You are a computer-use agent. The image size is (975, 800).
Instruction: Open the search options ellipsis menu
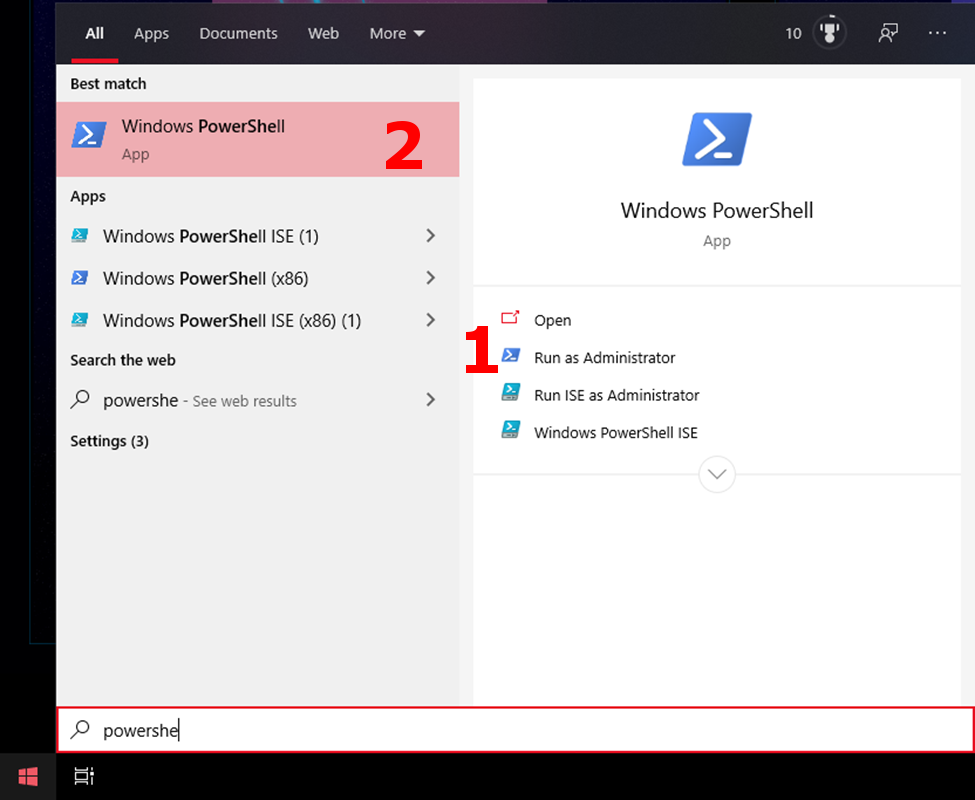pos(937,33)
